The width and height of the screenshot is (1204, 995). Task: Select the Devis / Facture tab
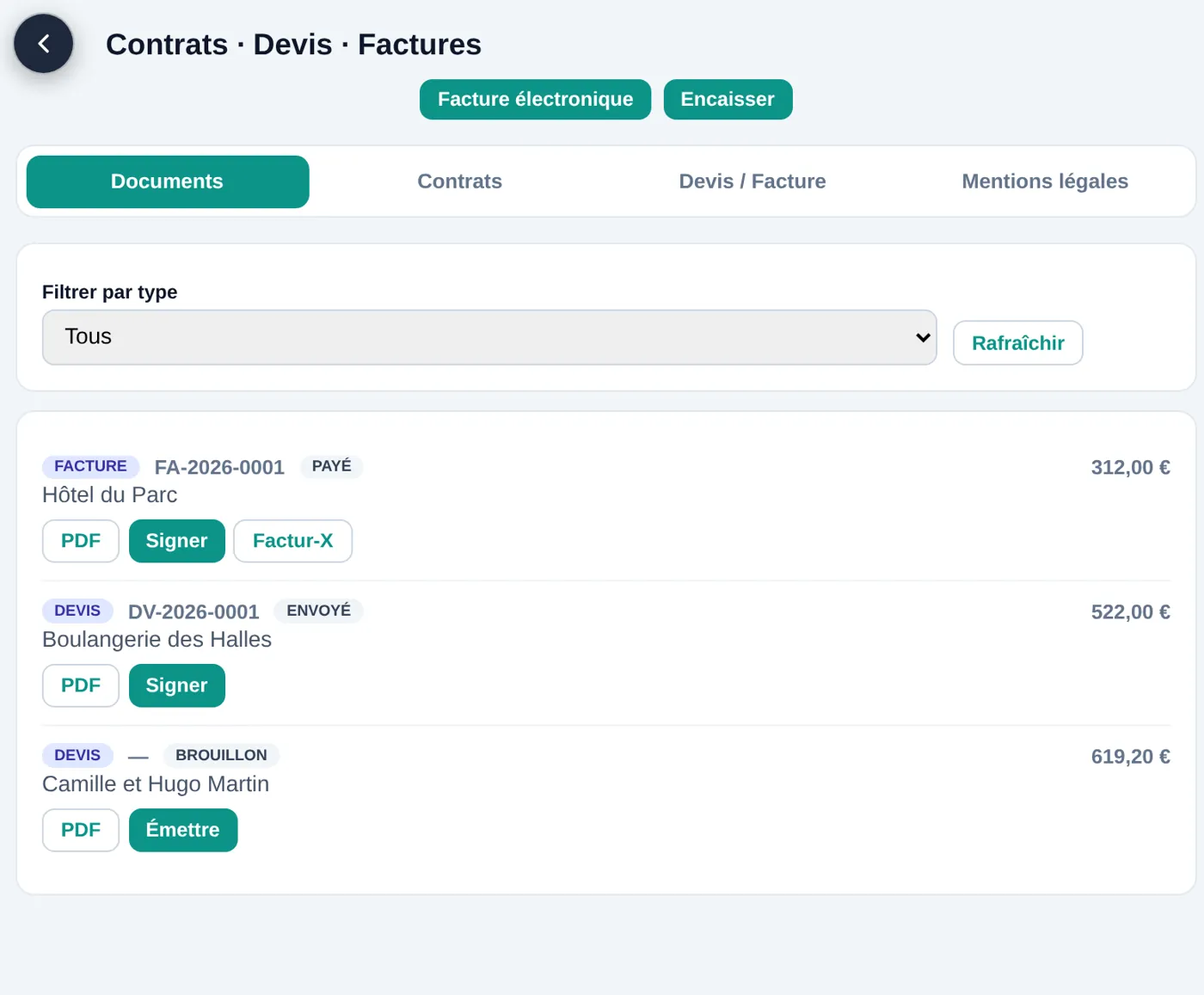[752, 181]
